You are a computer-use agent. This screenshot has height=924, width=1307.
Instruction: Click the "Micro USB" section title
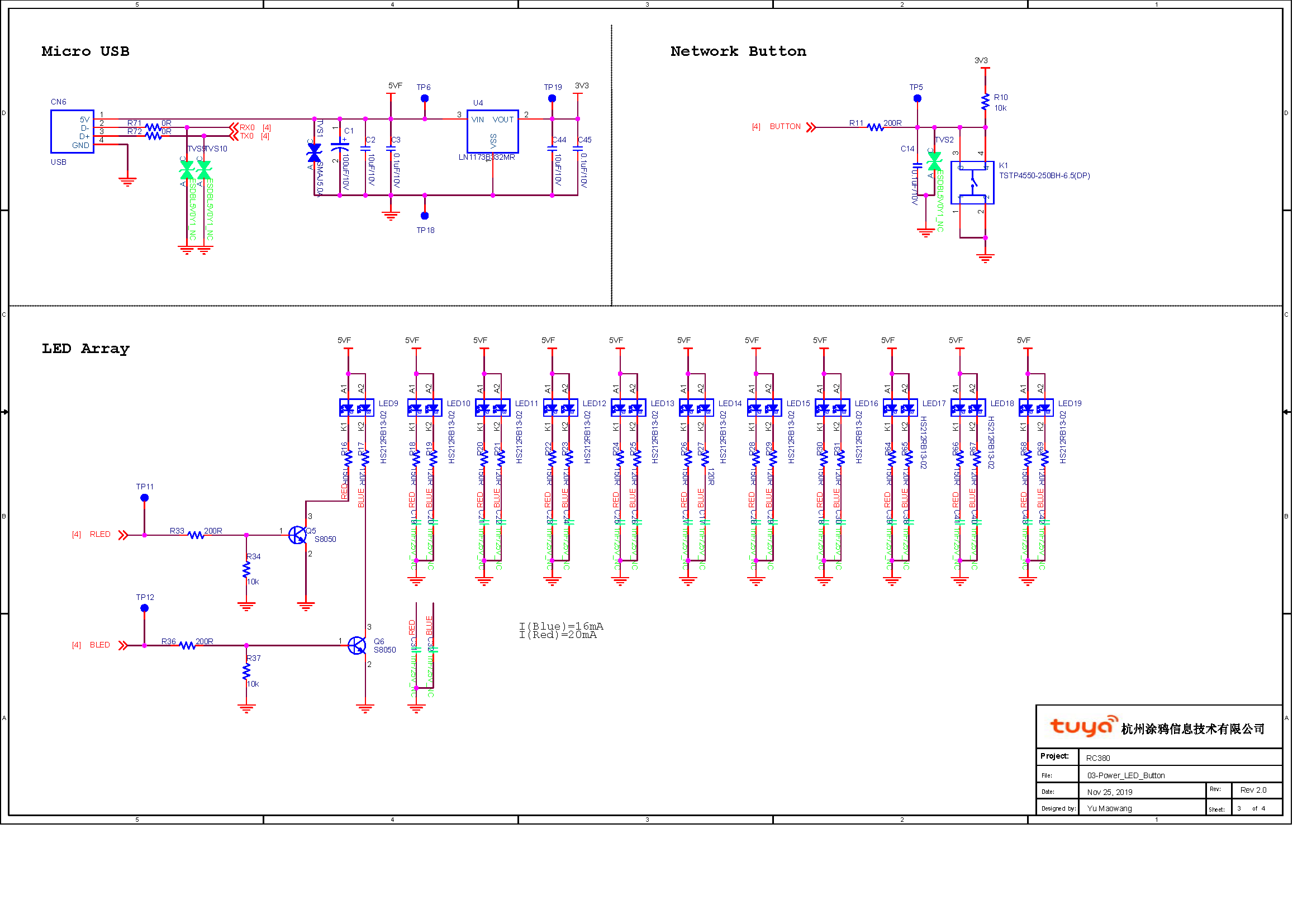click(x=85, y=51)
